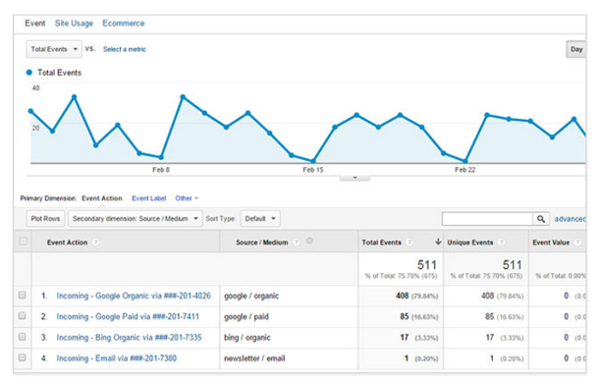
Task: Select Event Label primary dimension
Action: coord(149,198)
